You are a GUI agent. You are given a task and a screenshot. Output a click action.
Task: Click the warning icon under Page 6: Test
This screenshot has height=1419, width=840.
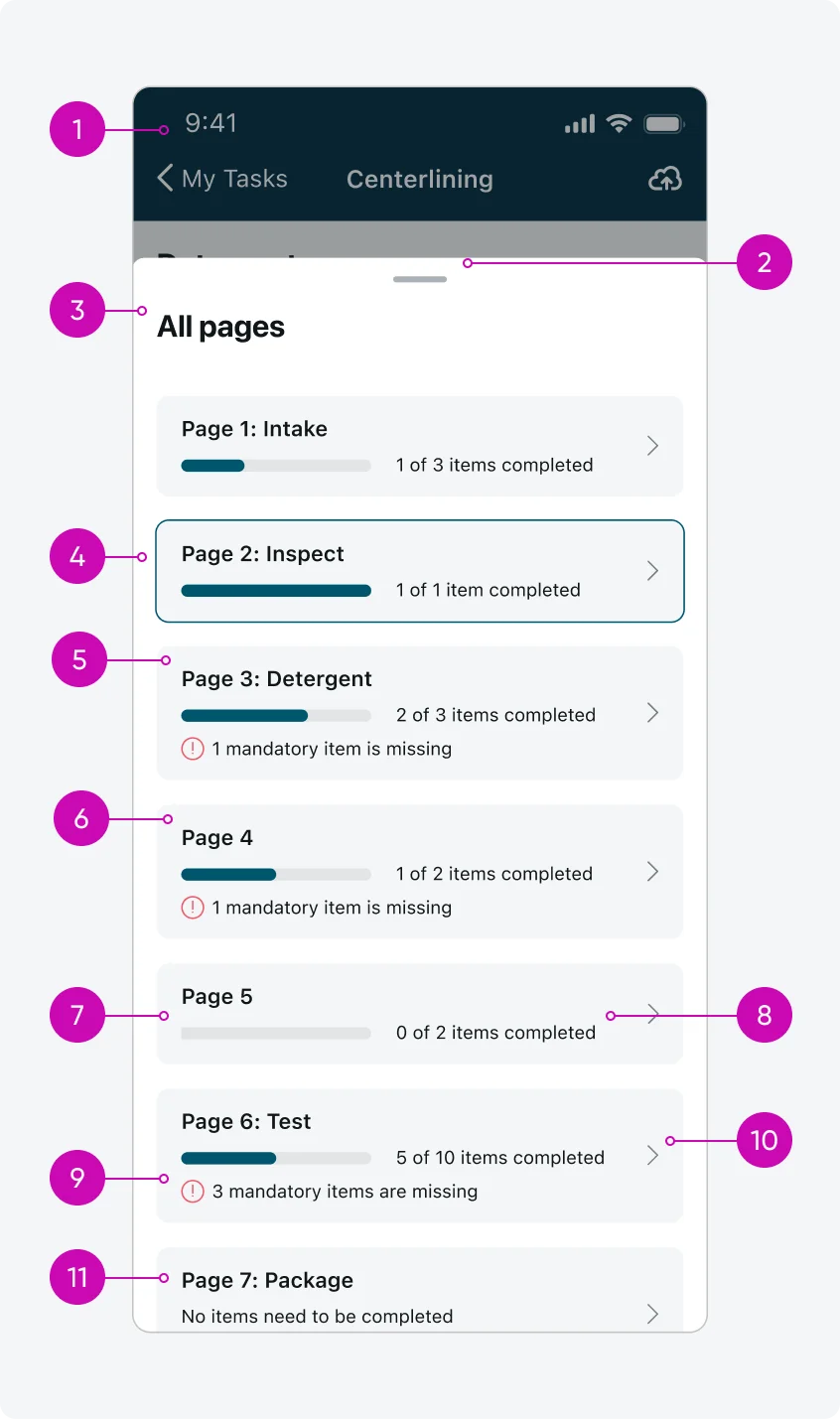click(193, 1192)
